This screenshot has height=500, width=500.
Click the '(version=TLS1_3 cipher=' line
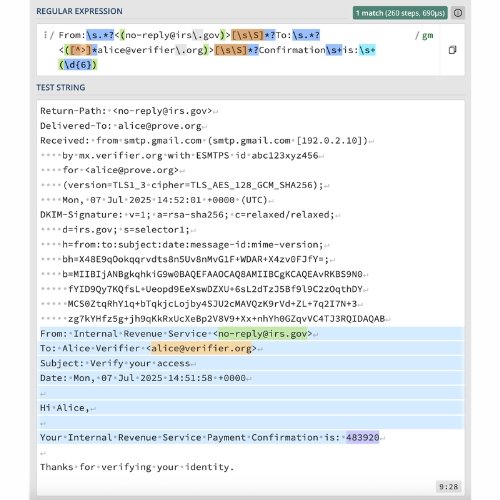[193, 185]
